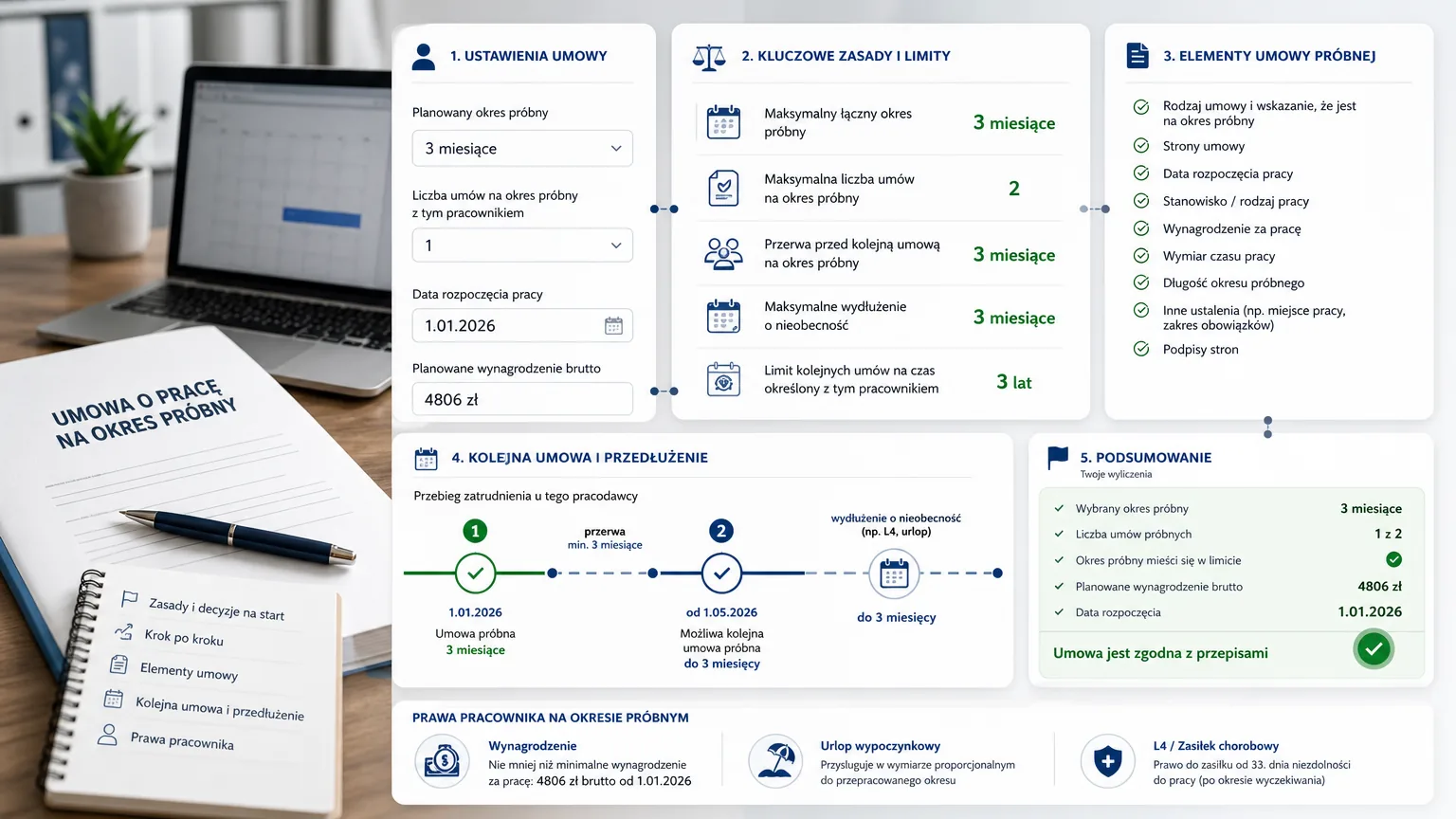Click 'Umowa jest zgodna z przepisami' text
The height and width of the screenshot is (819, 1456).
coord(1160,653)
